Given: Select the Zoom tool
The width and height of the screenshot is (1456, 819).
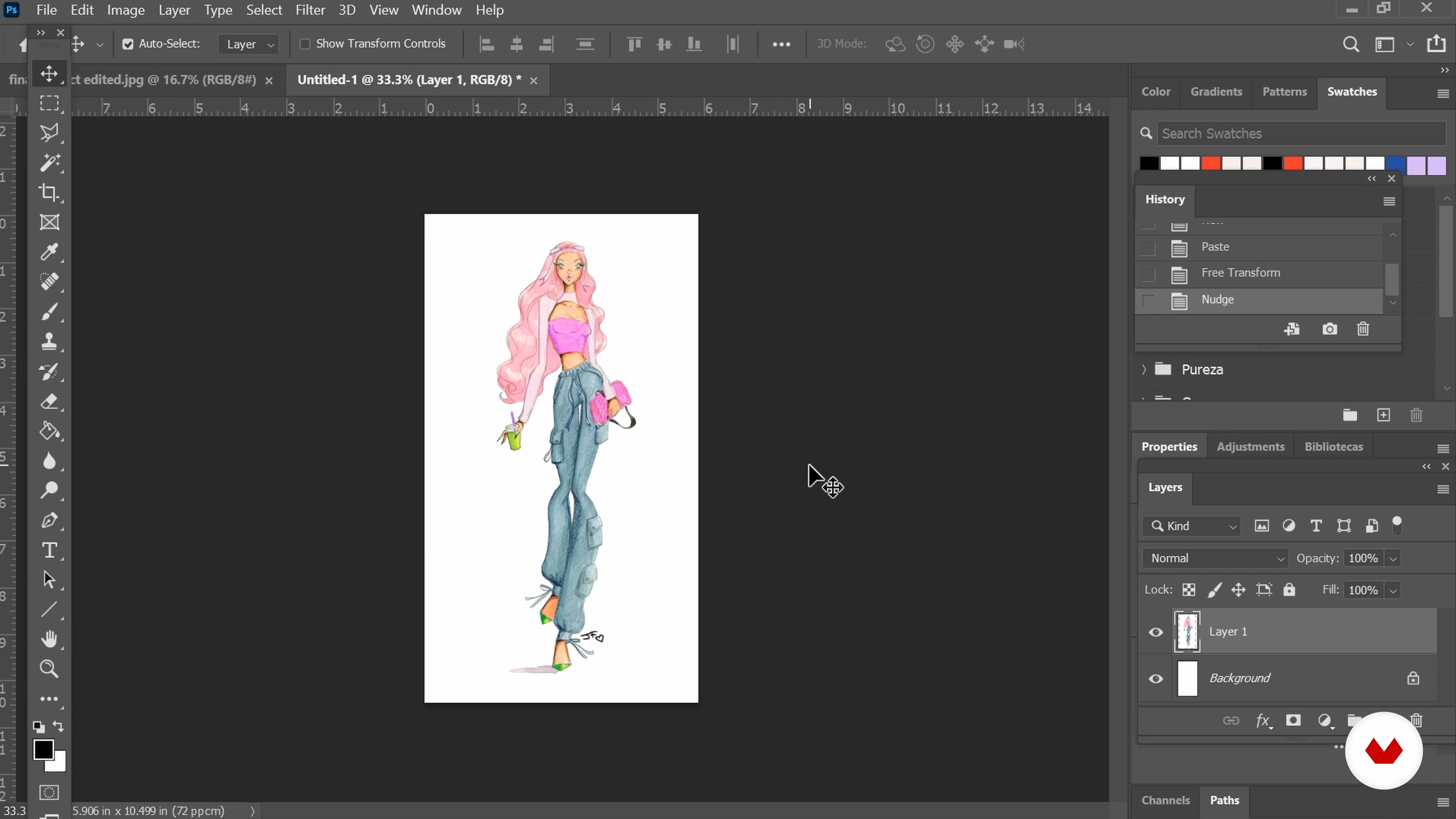Looking at the screenshot, I should [49, 668].
